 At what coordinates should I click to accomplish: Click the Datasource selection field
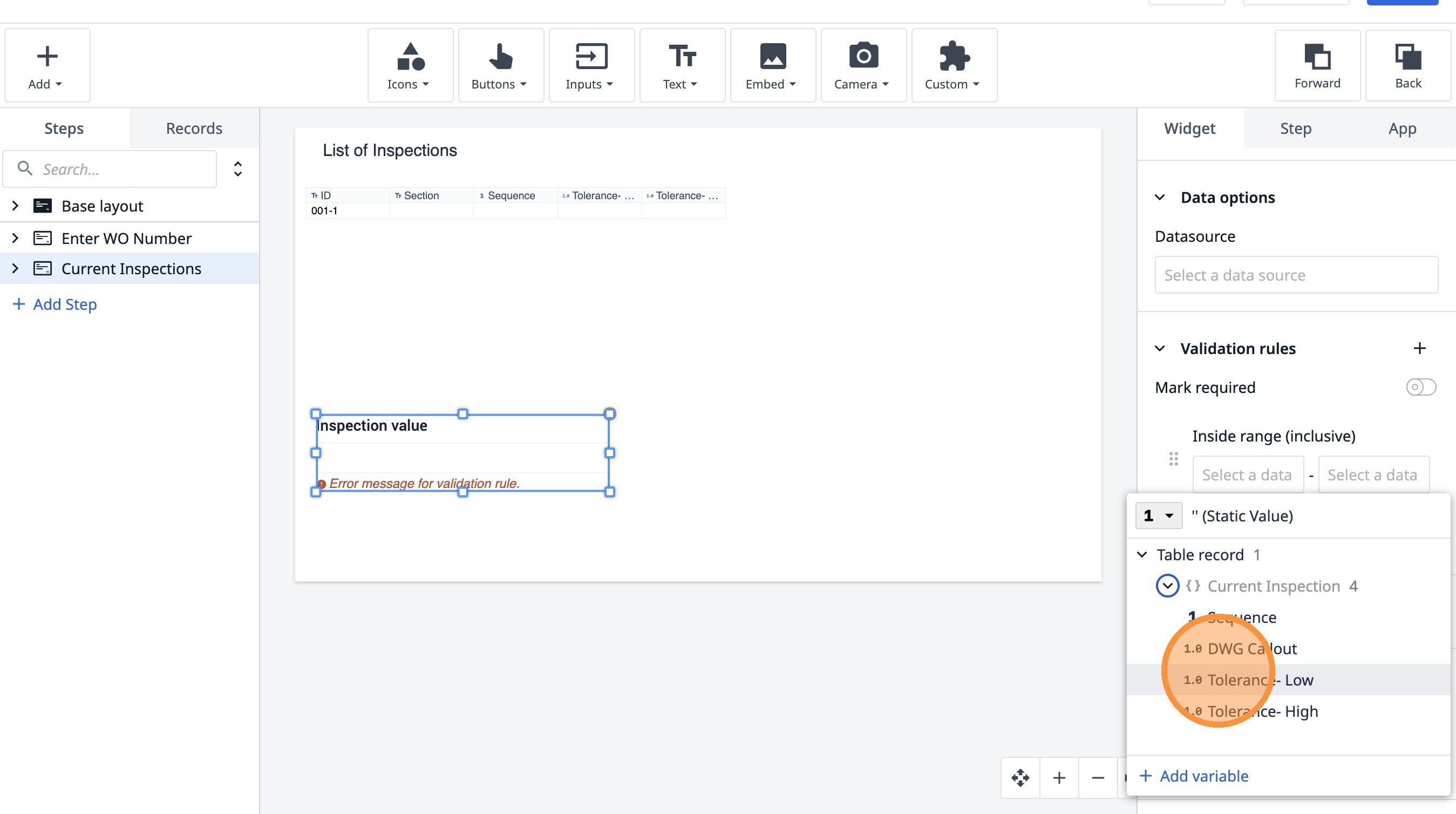coord(1296,275)
